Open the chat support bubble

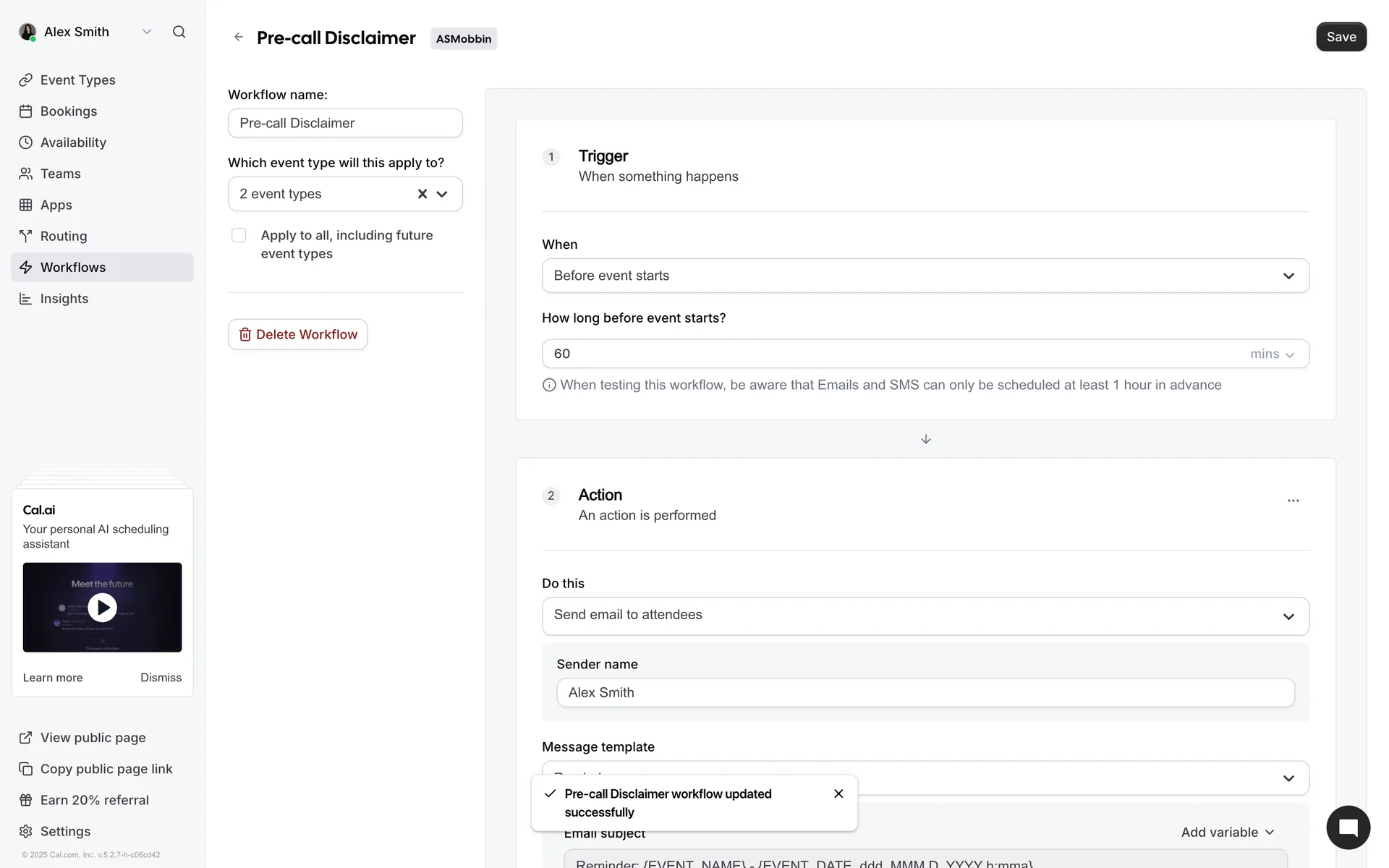pyautogui.click(x=1347, y=827)
